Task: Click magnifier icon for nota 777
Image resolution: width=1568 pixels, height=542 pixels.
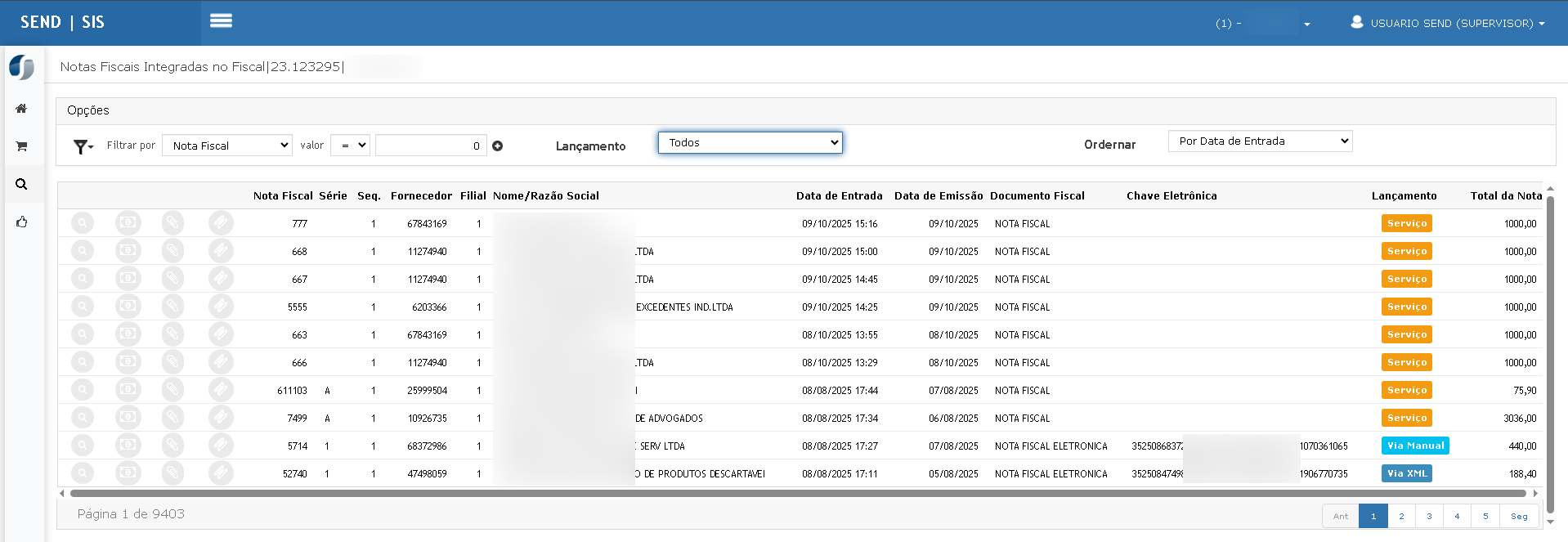Action: [83, 223]
